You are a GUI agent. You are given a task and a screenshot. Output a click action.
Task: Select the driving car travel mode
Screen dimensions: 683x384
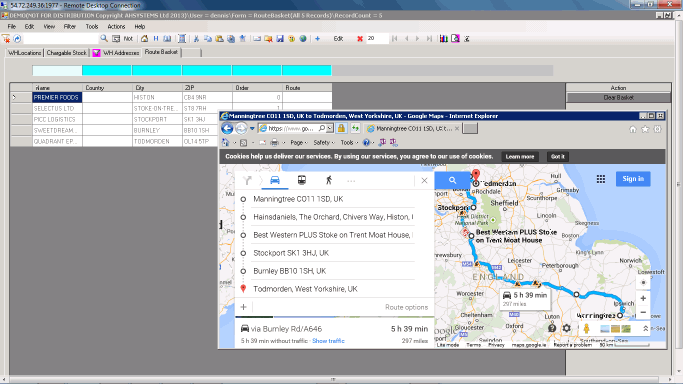(x=275, y=180)
